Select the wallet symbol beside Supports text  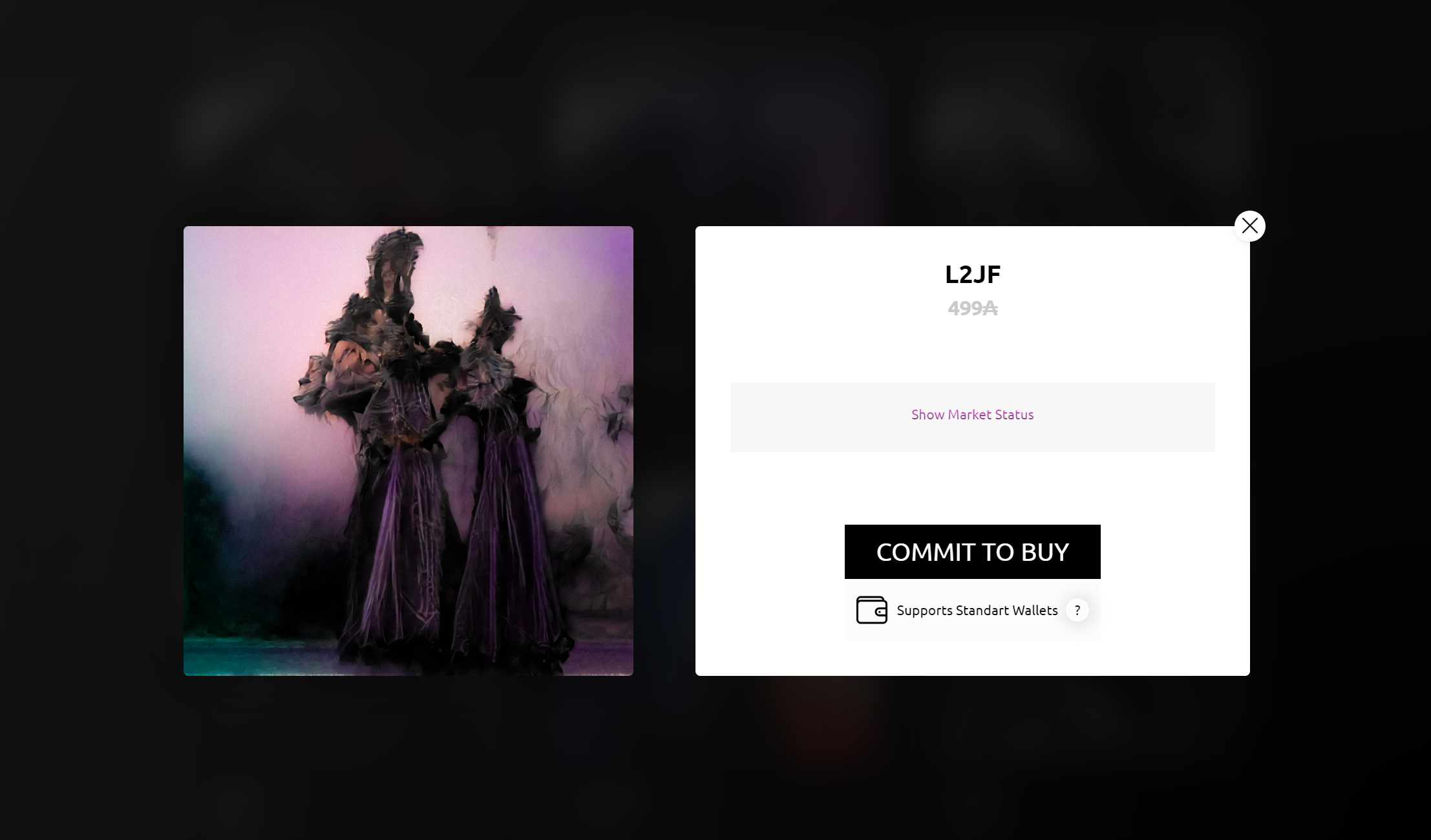871,610
